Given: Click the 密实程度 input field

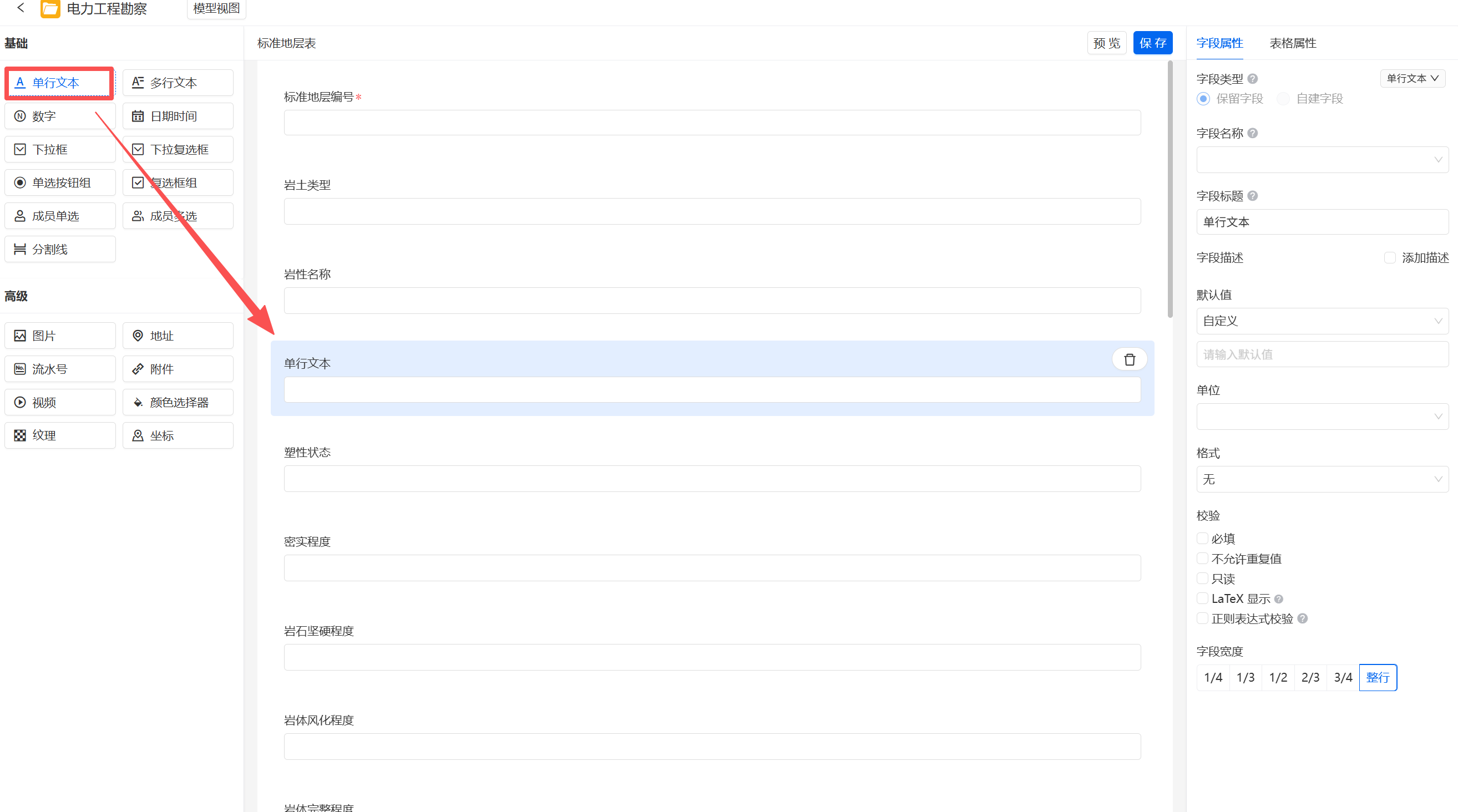Looking at the screenshot, I should (x=712, y=569).
